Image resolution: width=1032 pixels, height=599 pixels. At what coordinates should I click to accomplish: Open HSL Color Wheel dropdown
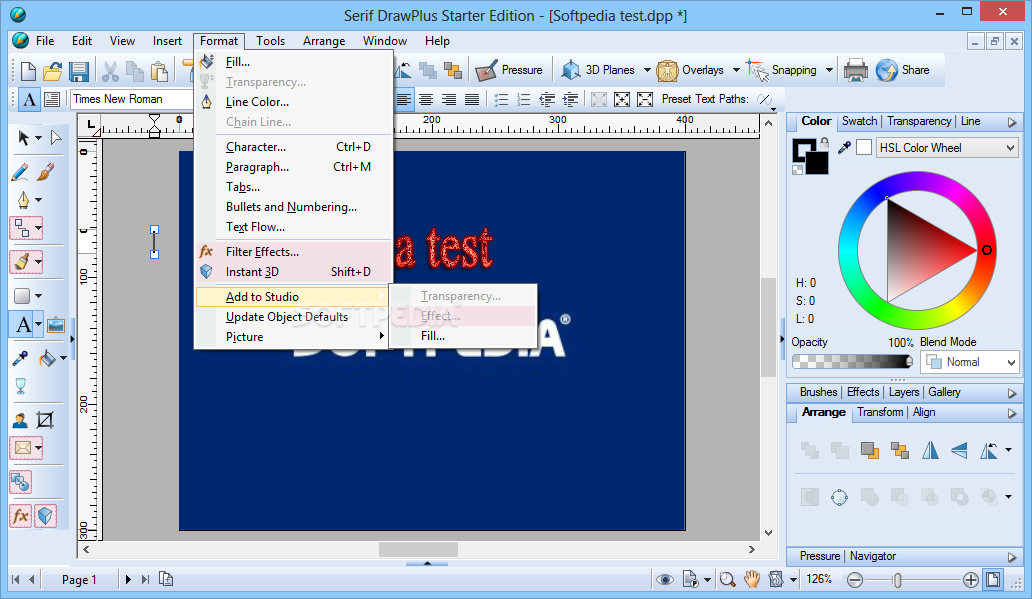click(x=947, y=147)
